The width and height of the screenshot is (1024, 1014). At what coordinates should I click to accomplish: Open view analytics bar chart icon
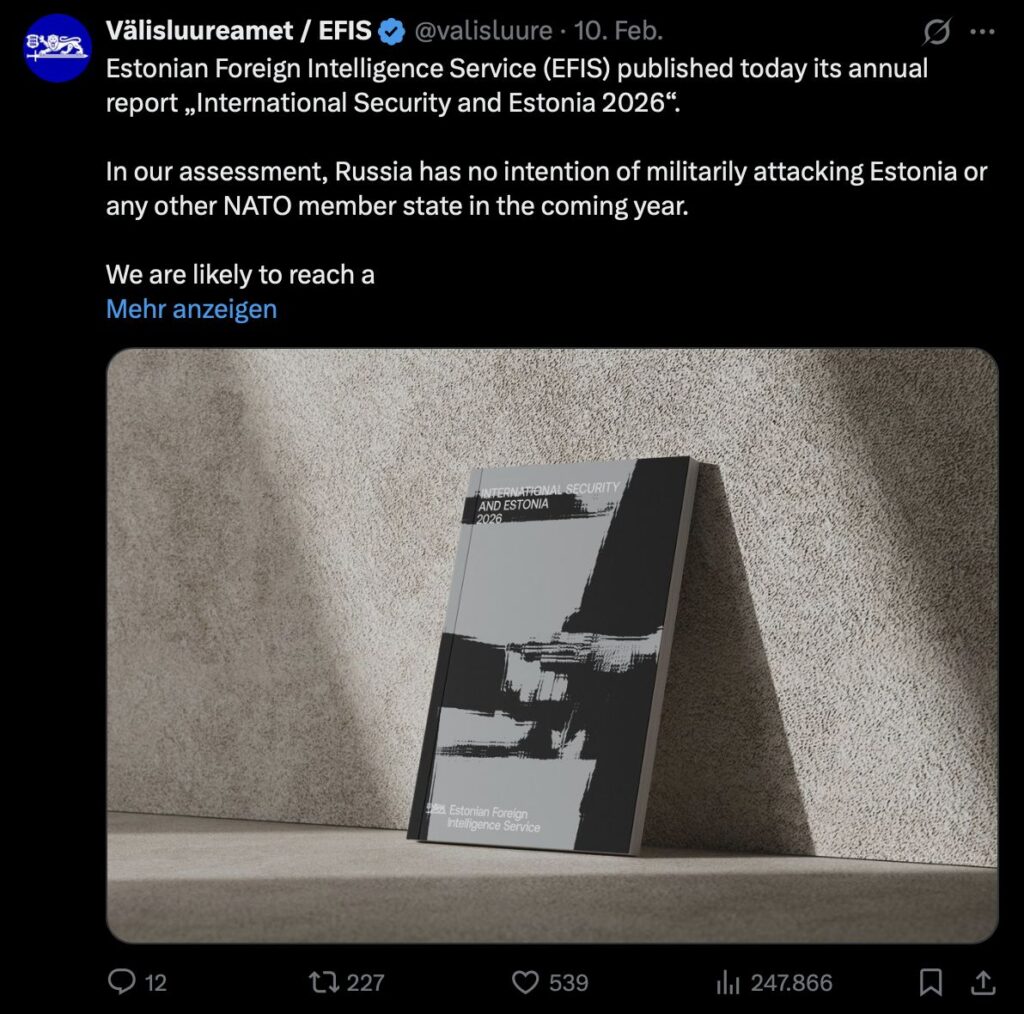pyautogui.click(x=728, y=982)
